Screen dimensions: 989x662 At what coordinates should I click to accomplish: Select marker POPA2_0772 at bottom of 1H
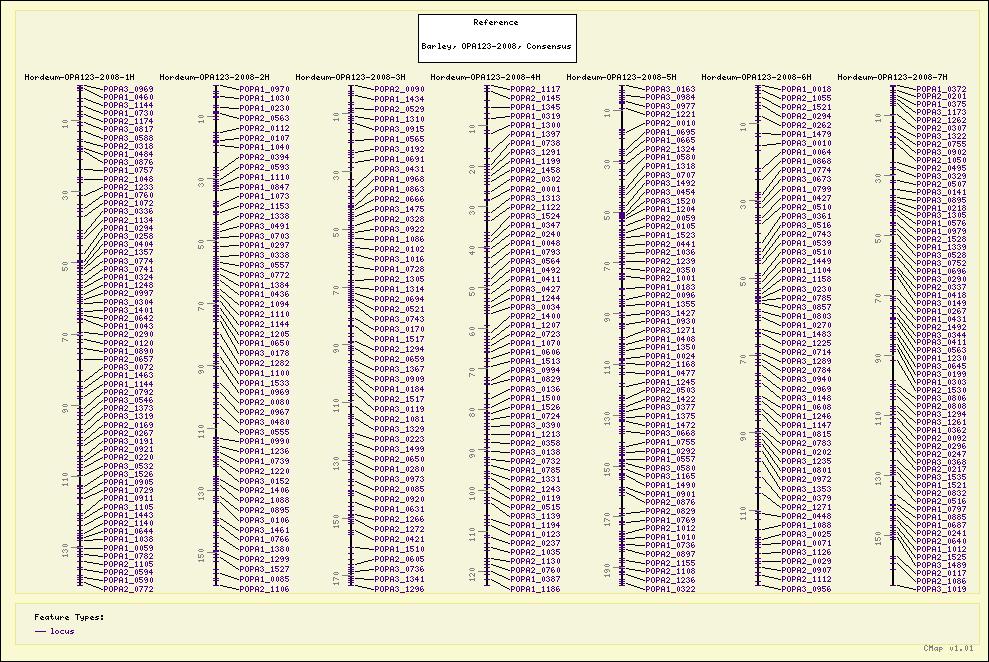coord(129,590)
